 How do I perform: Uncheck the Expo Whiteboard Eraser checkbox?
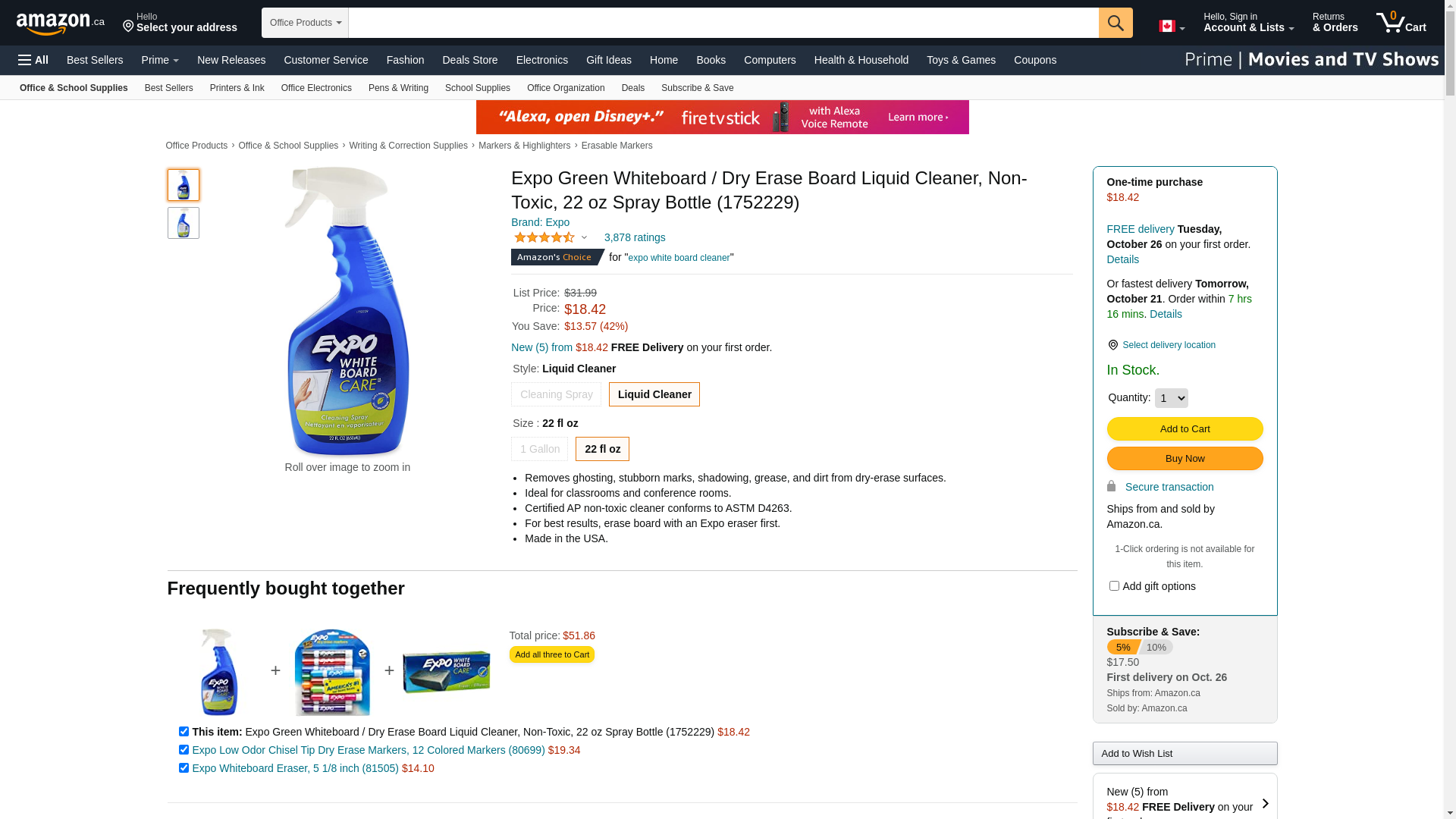(x=184, y=767)
